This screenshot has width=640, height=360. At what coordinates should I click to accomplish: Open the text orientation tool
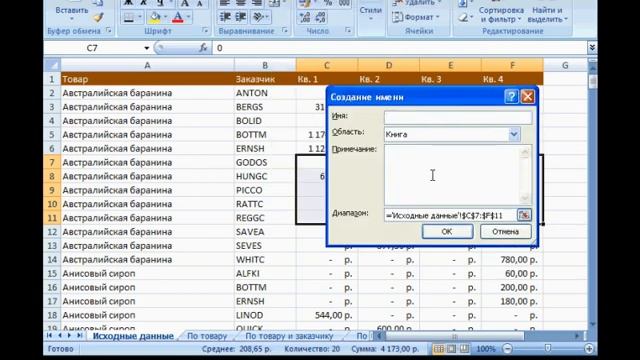click(258, 17)
